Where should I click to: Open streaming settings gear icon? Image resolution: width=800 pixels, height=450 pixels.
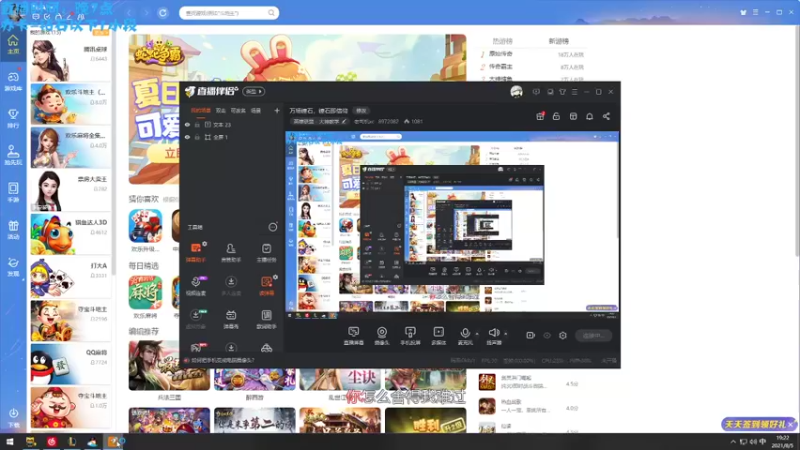[x=563, y=335]
